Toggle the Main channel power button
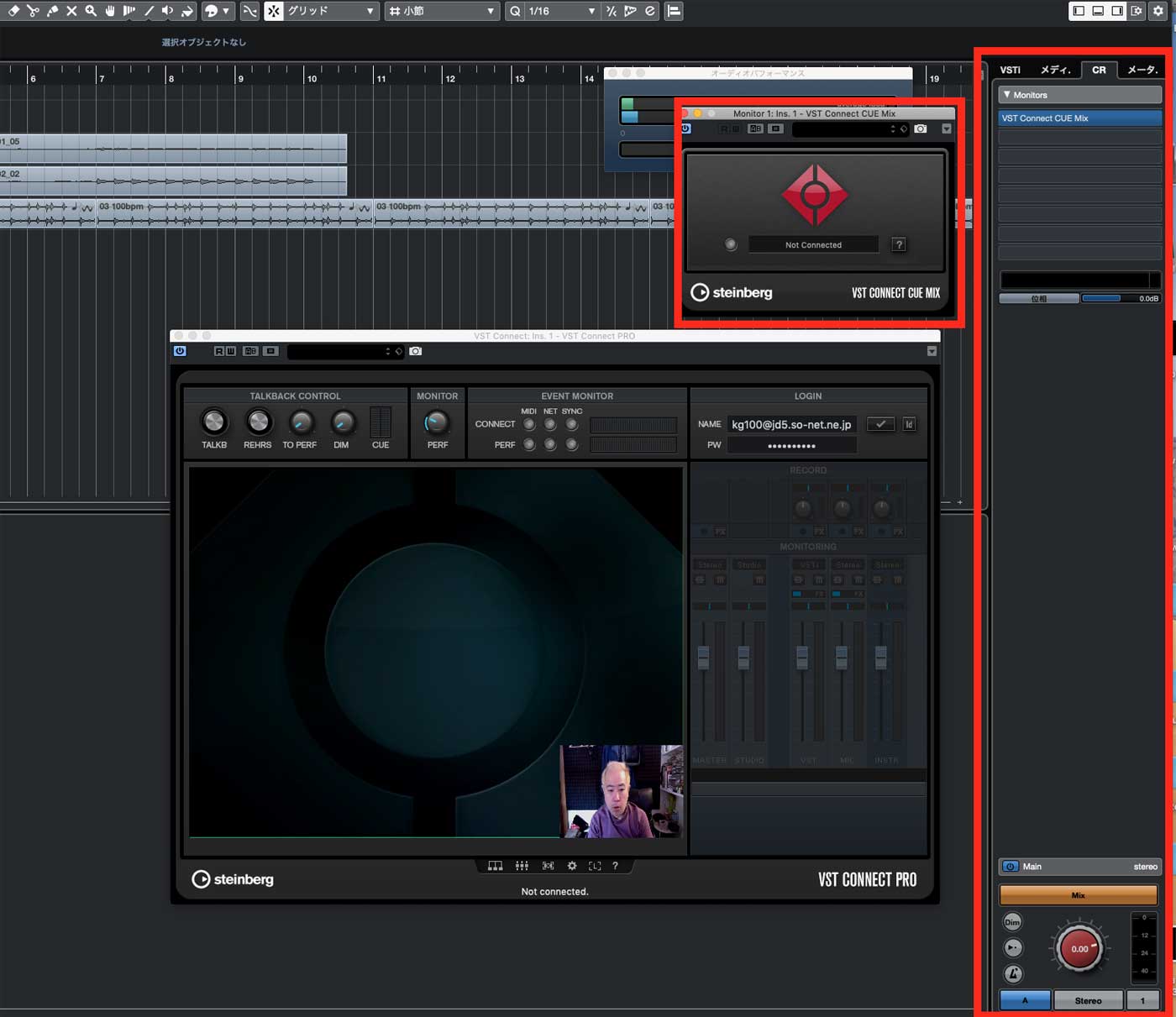Screen dimensions: 1176x1017 [1011, 867]
